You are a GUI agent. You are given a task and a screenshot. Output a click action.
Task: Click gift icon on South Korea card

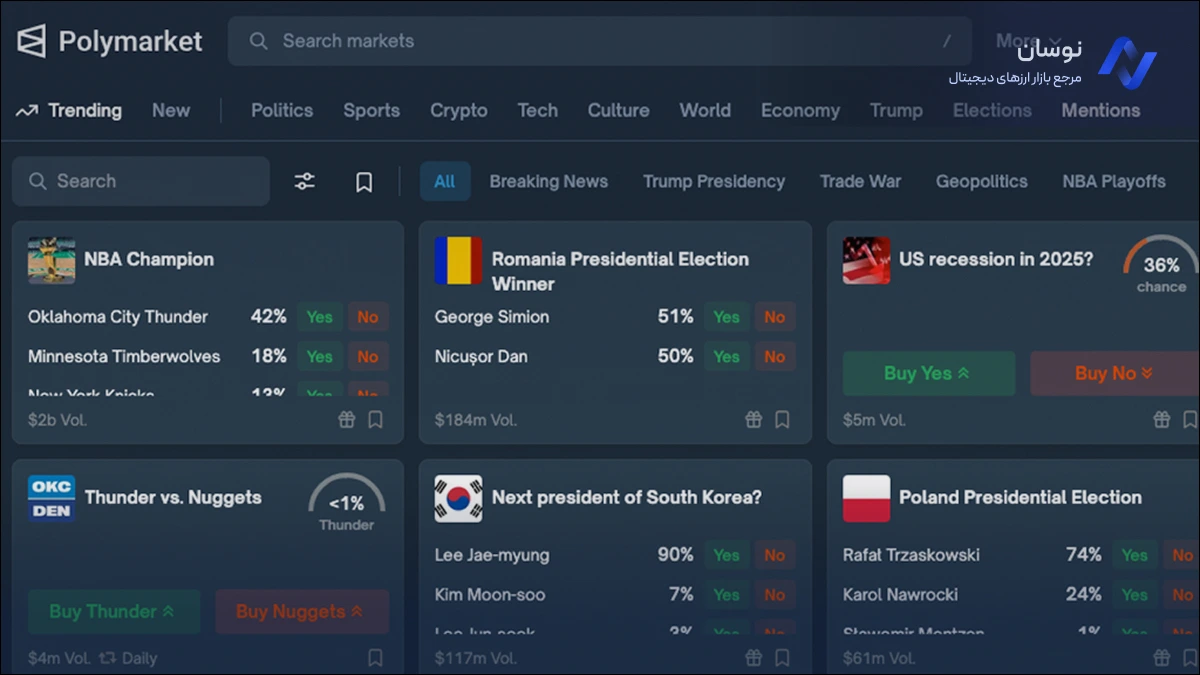754,658
